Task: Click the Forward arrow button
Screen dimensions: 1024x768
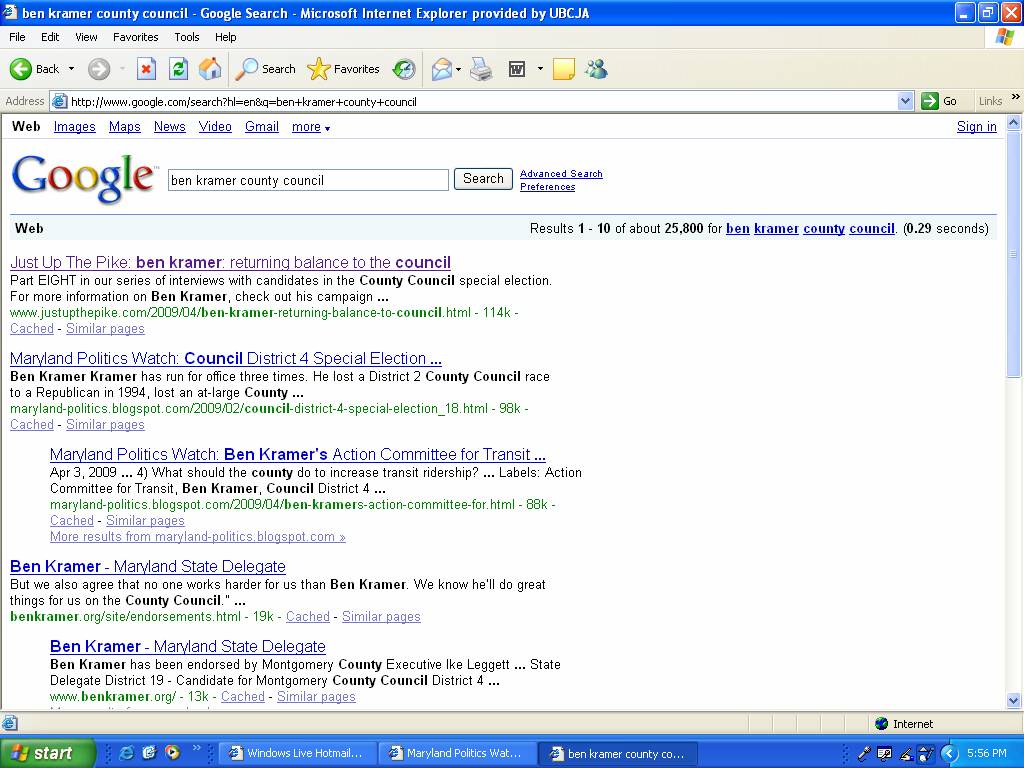Action: pos(99,69)
